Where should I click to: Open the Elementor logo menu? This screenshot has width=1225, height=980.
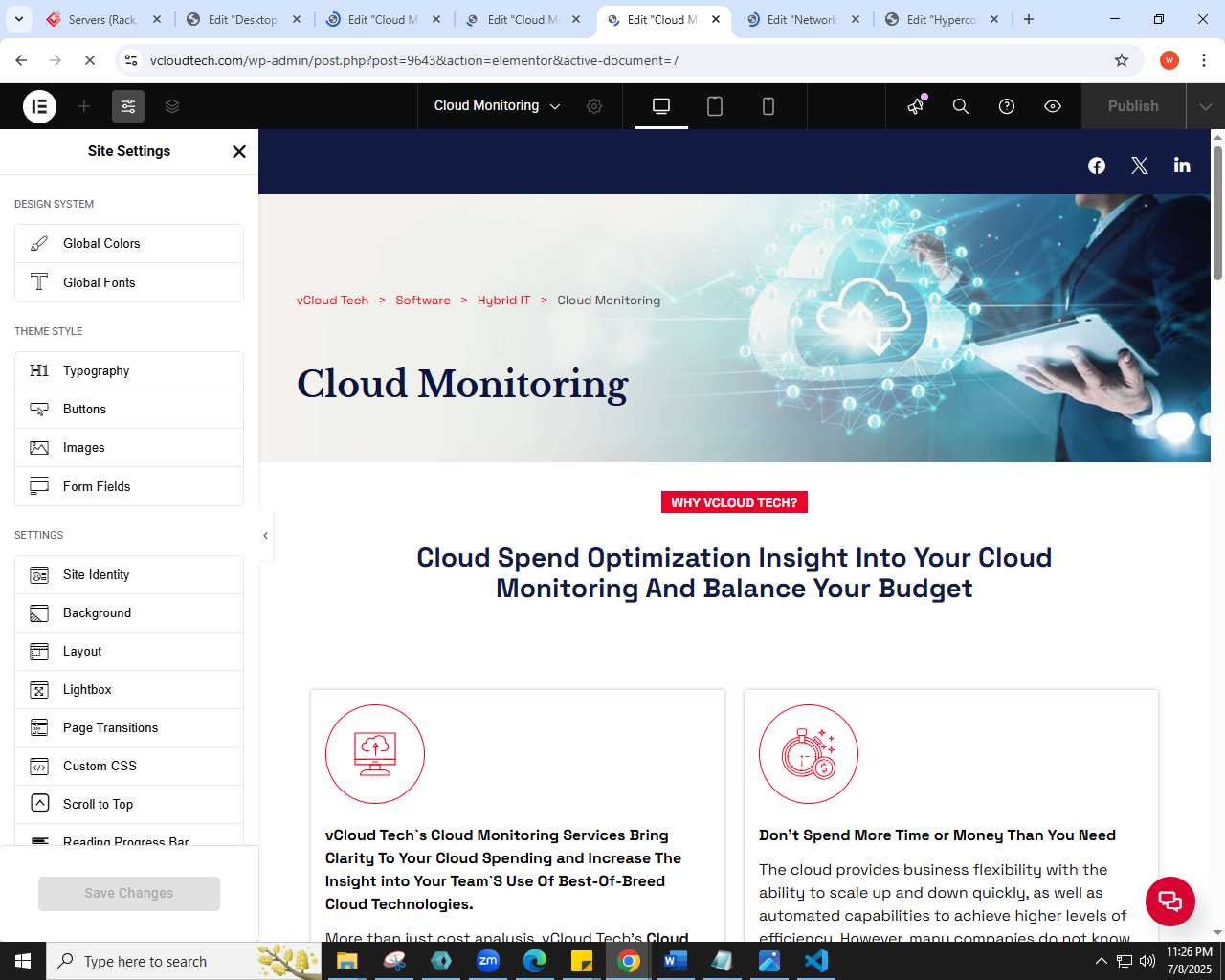click(39, 106)
